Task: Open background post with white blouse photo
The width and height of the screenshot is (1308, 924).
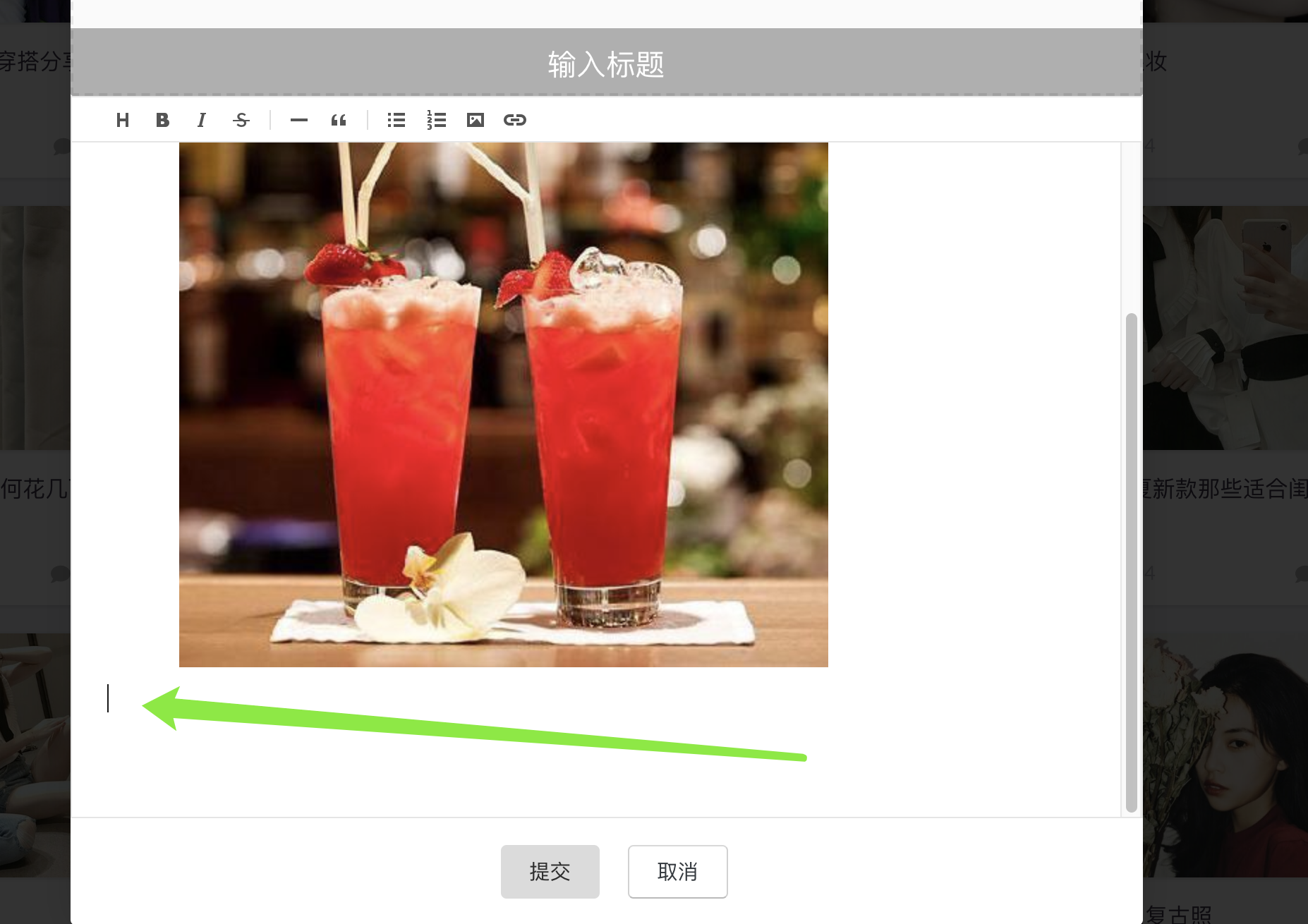Action: pos(1225,328)
